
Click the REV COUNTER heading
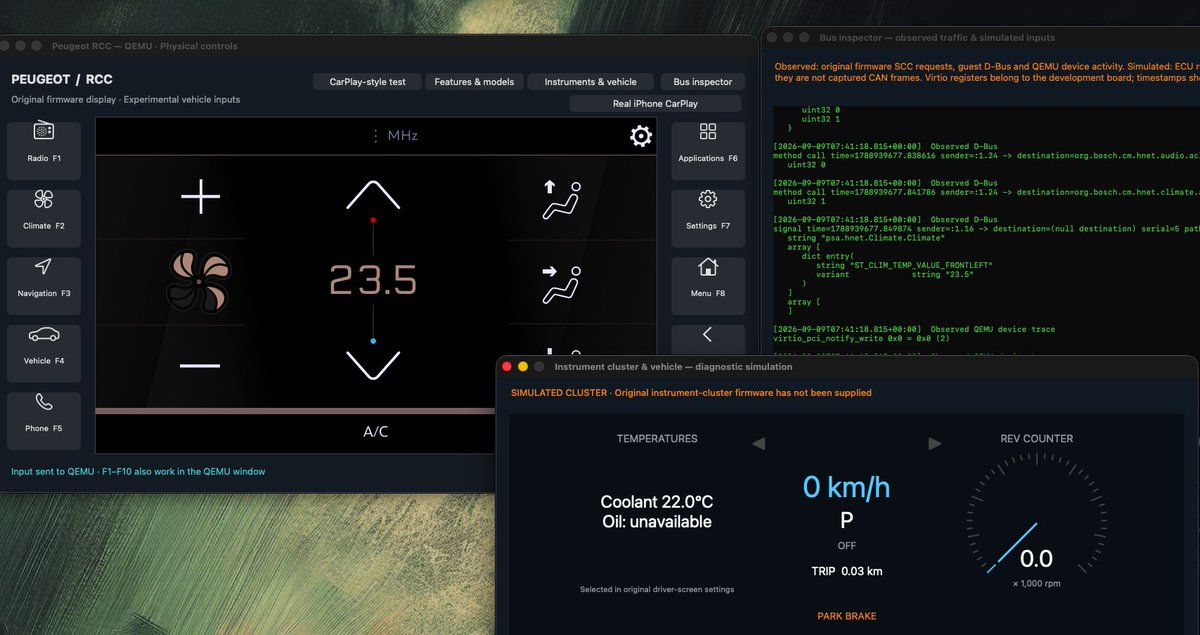tap(1037, 439)
